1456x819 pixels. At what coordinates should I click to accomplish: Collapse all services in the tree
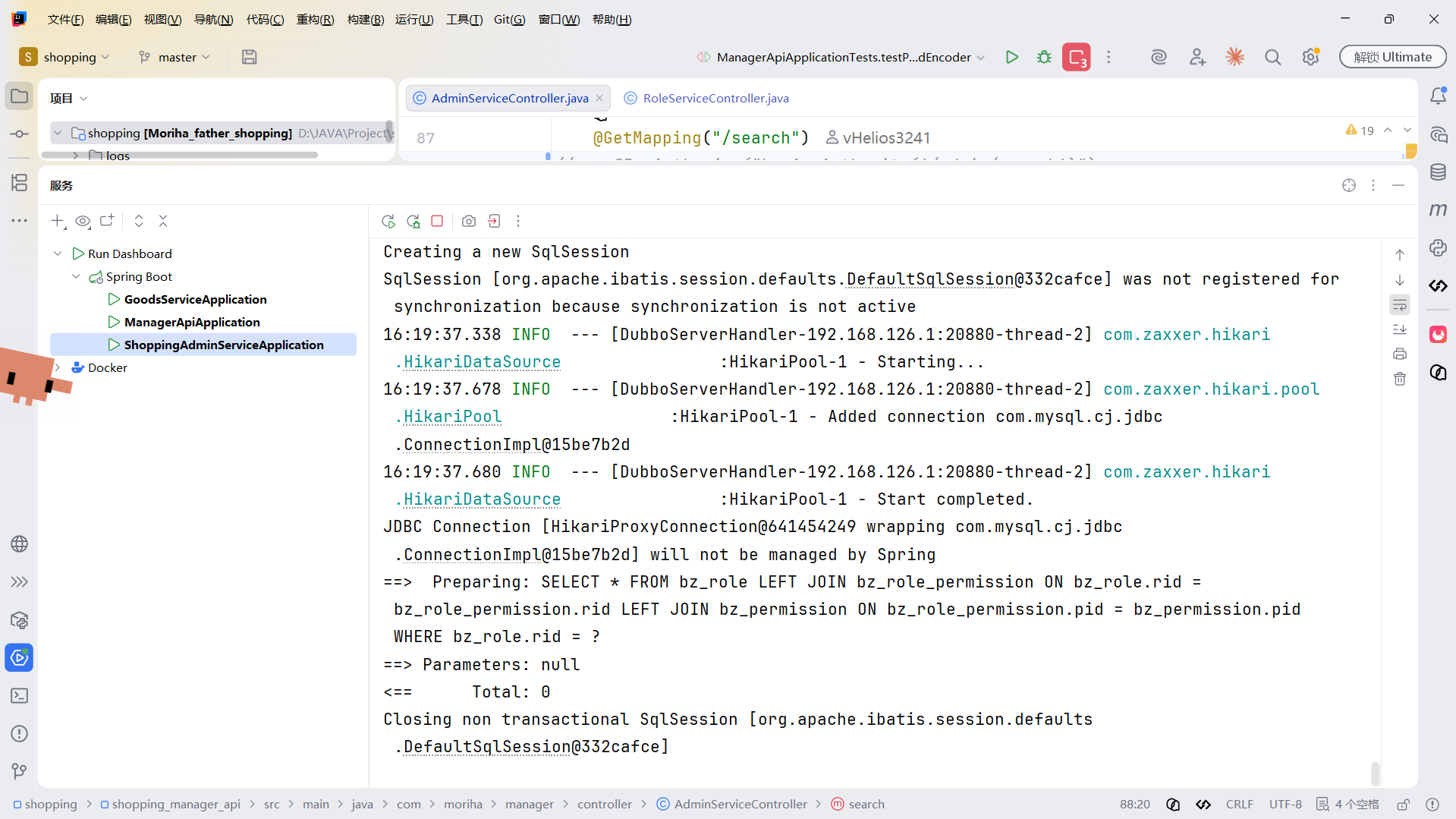pyautogui.click(x=163, y=221)
